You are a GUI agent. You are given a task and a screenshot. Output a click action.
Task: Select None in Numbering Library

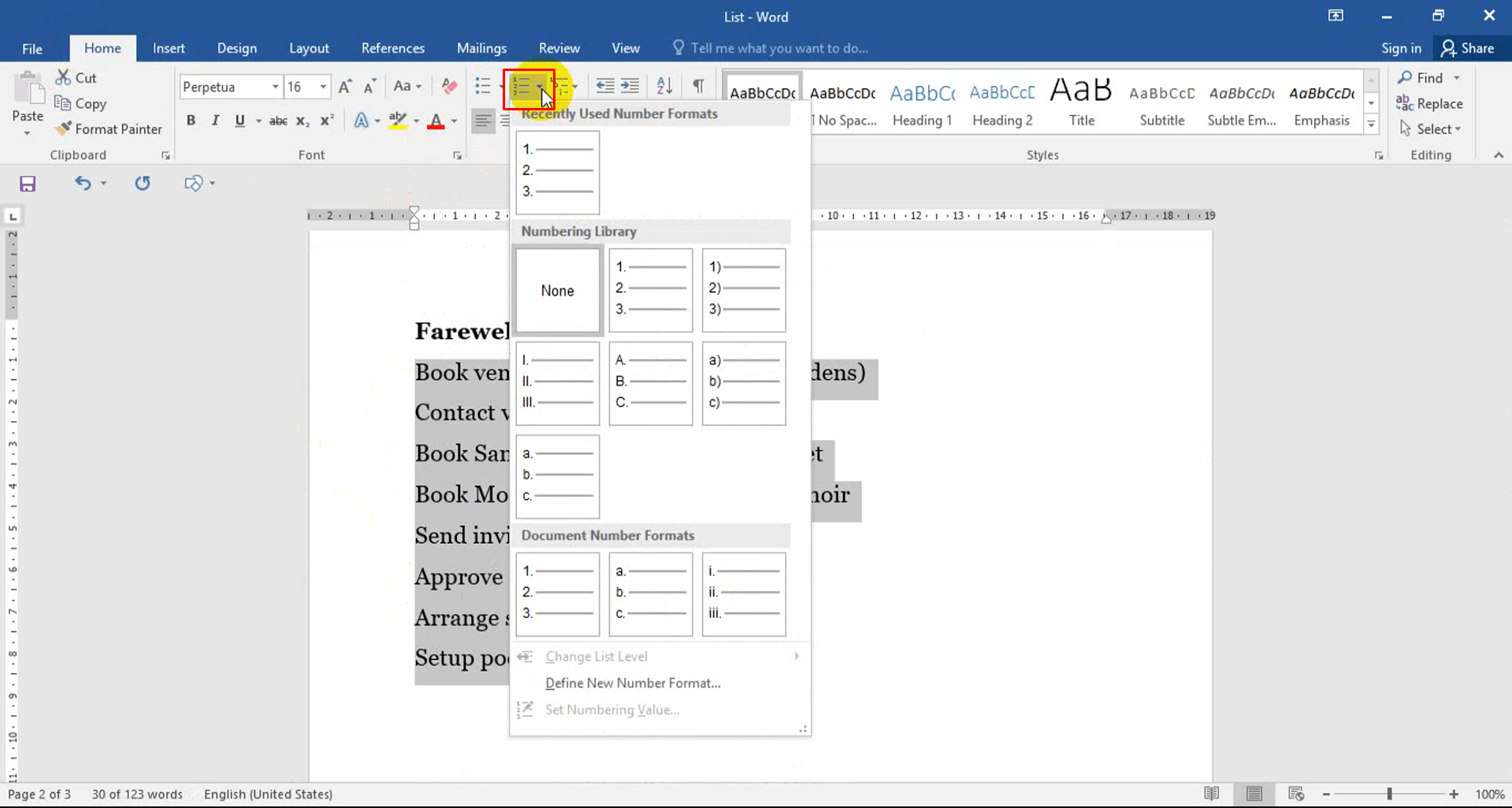pyautogui.click(x=558, y=291)
